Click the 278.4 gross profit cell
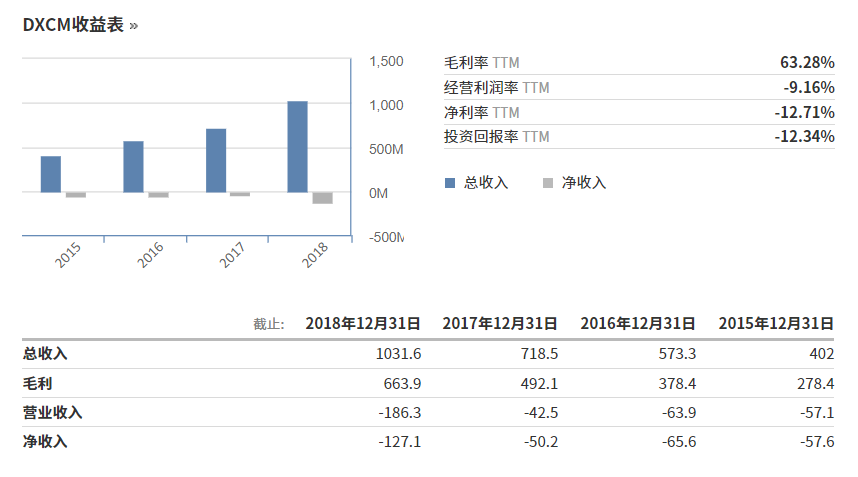The width and height of the screenshot is (858, 477). (815, 383)
